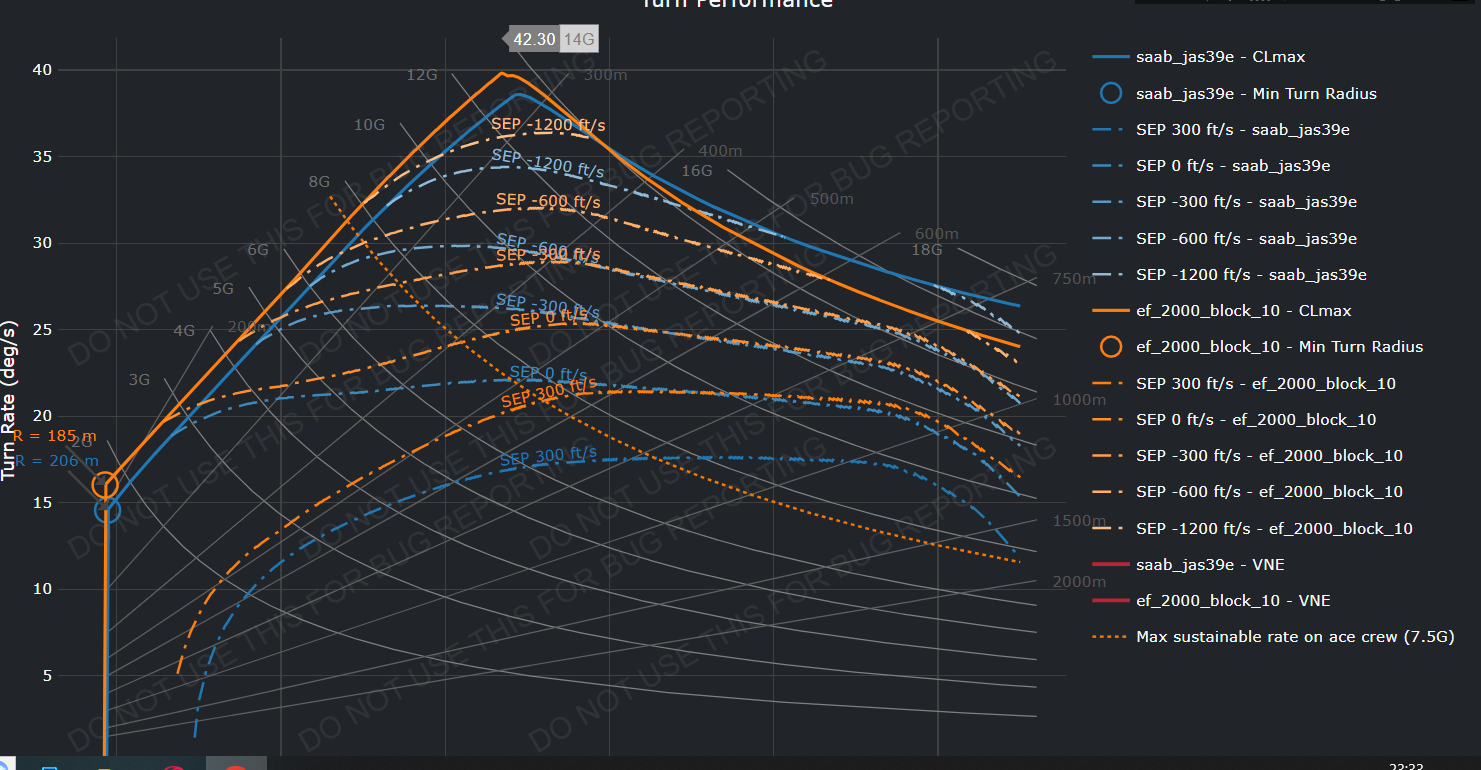Click the 'R = 185 m' annotation on chart
This screenshot has height=770, width=1481.
(x=55, y=436)
